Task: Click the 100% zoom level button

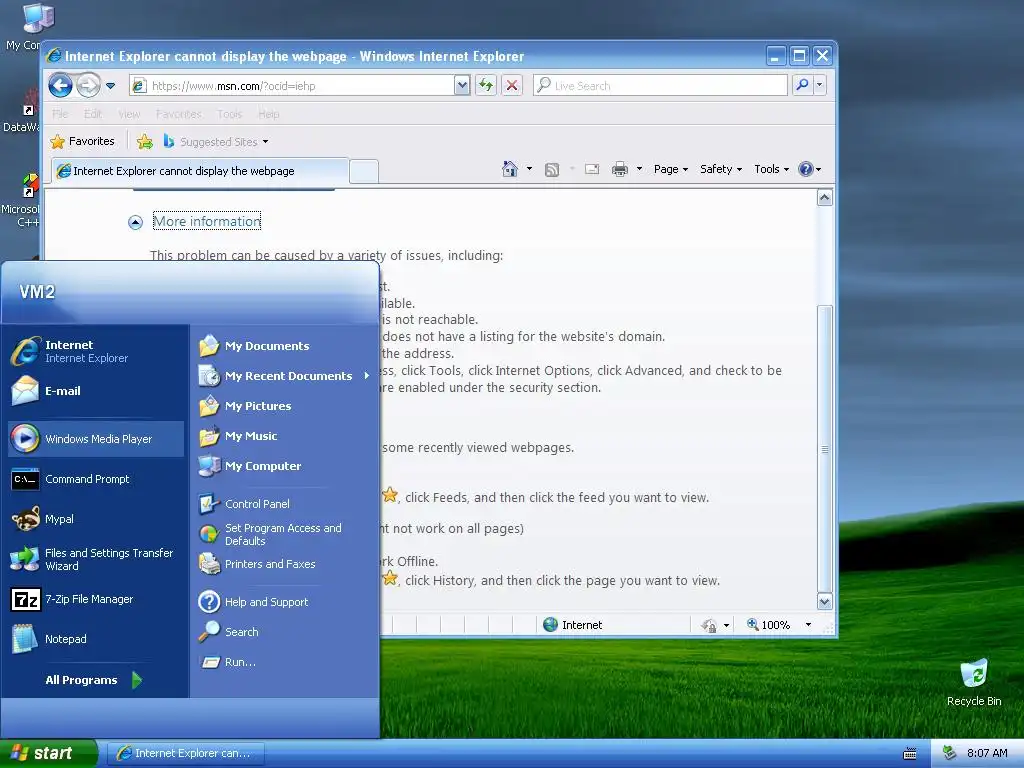Action: 769,625
